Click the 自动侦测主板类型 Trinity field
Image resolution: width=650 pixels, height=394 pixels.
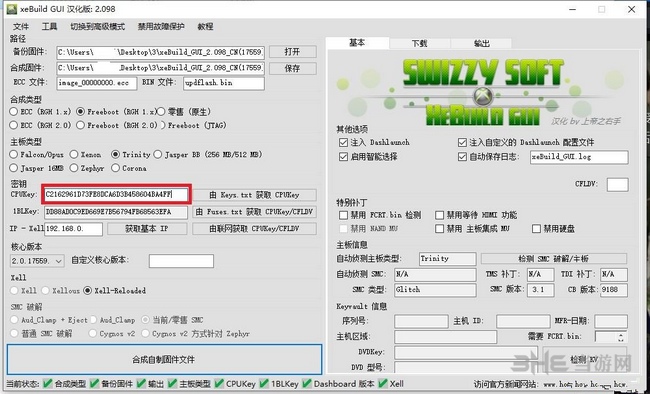448,259
